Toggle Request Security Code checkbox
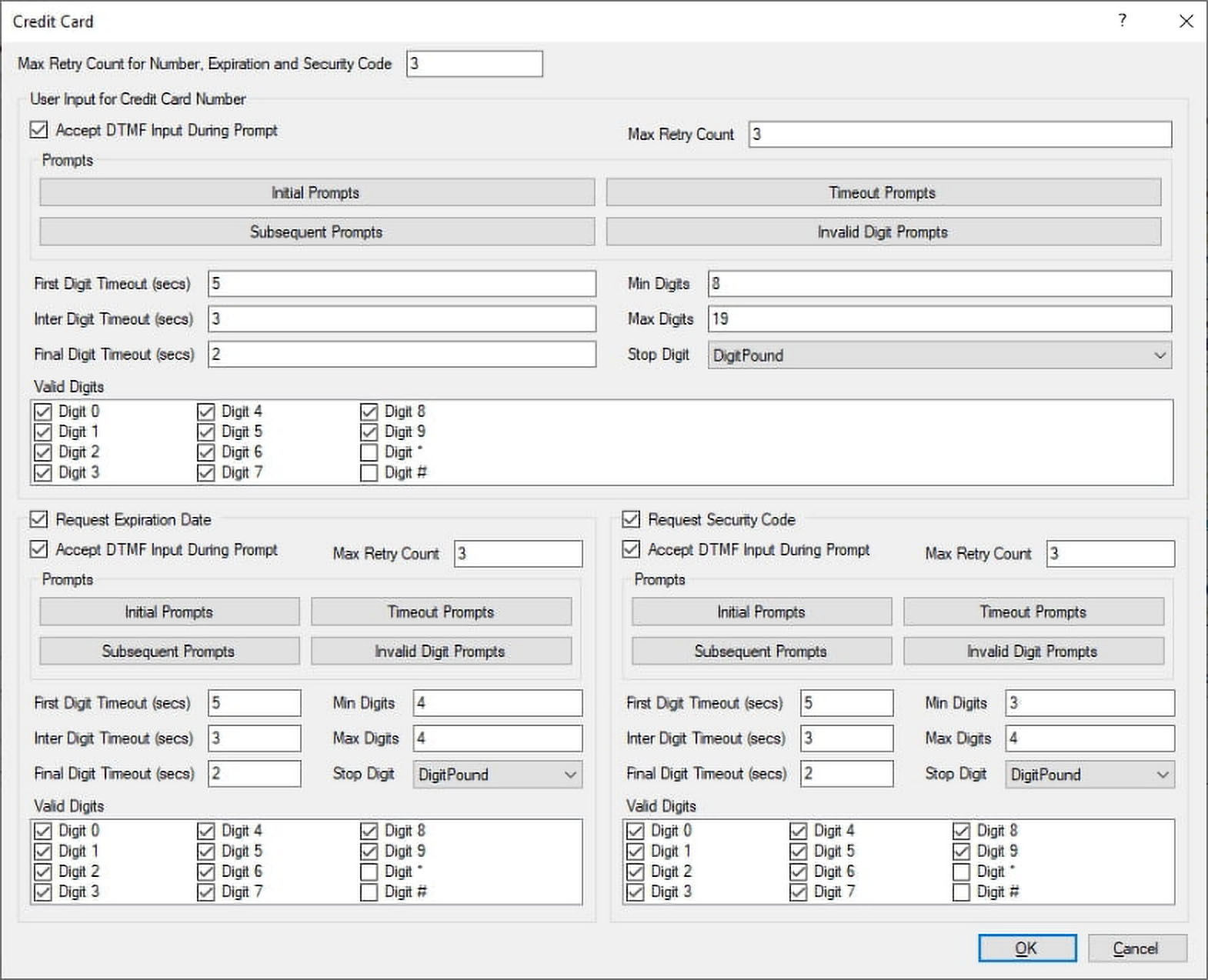1208x980 pixels. tap(632, 519)
